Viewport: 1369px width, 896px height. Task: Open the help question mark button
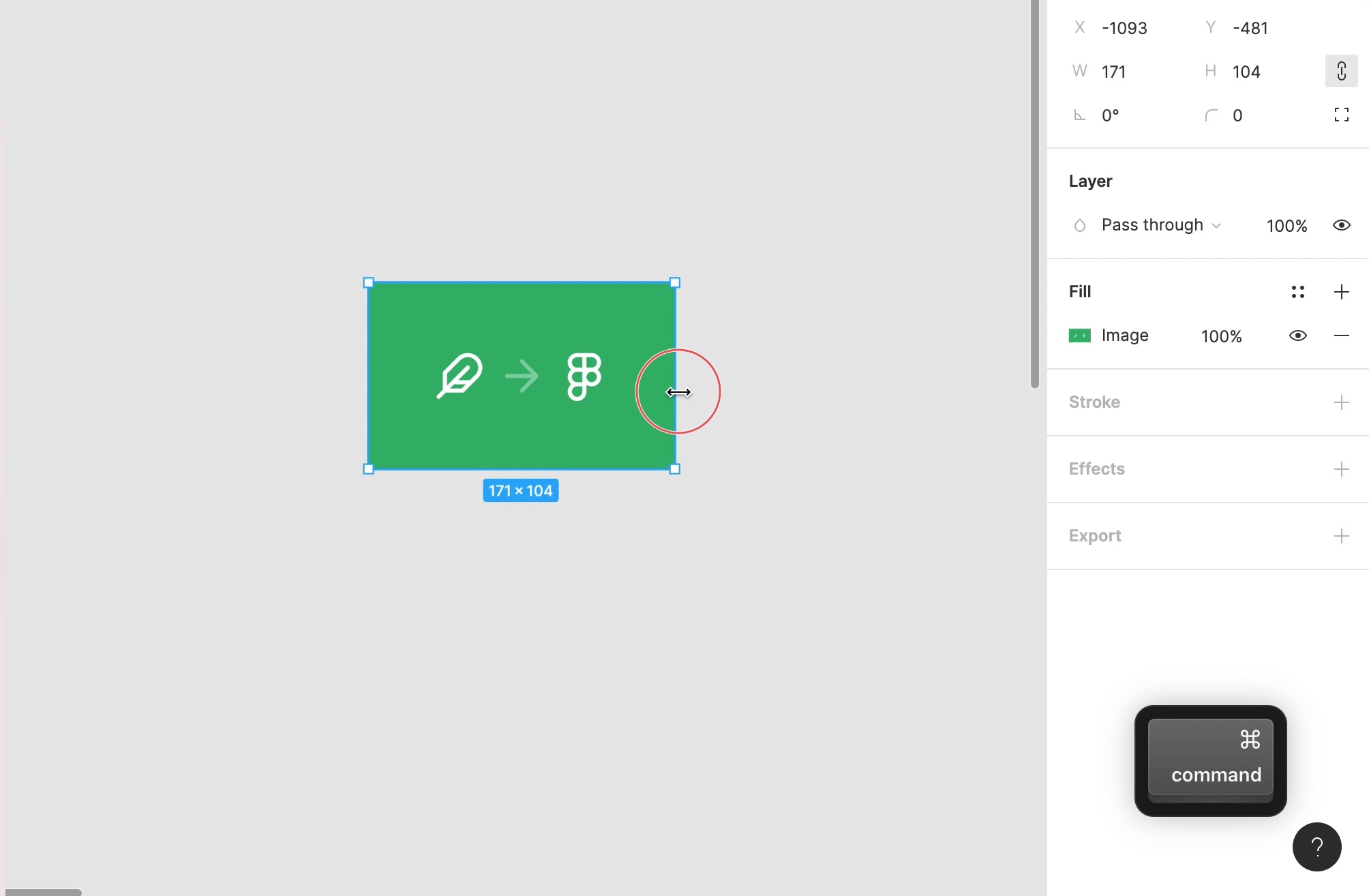tap(1317, 847)
